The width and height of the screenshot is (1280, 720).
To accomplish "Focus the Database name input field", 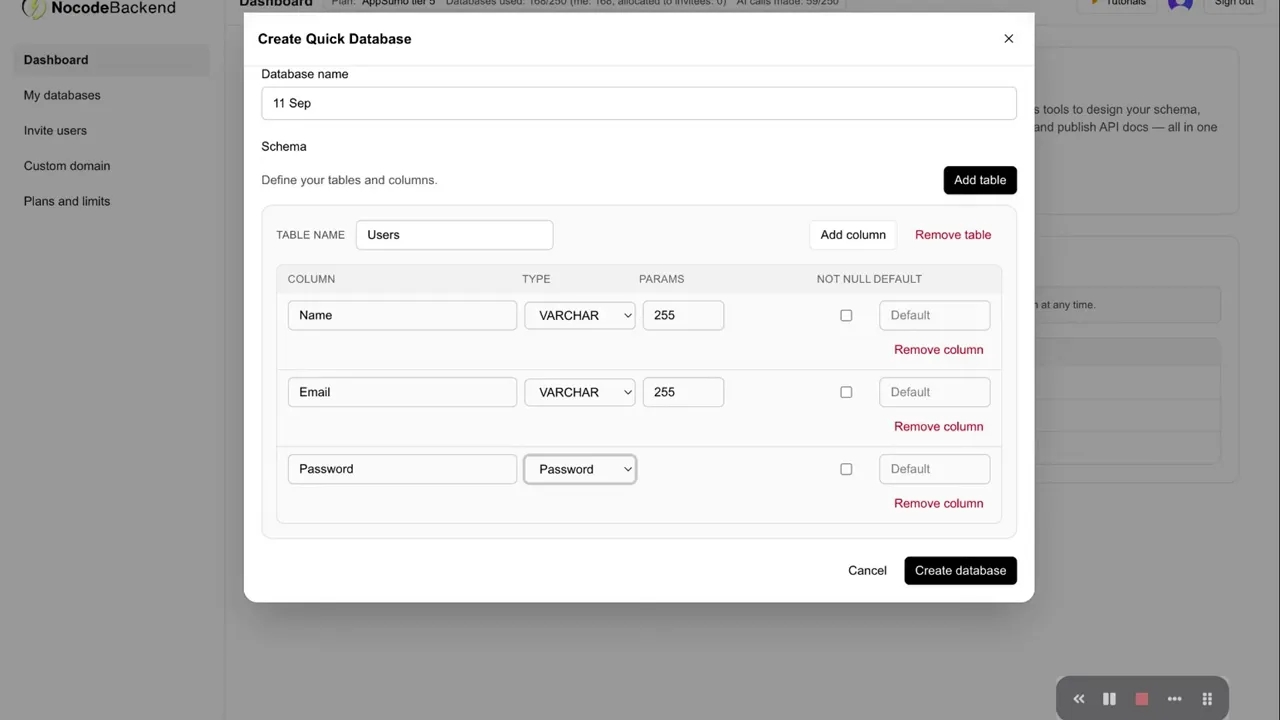I will click(x=638, y=103).
